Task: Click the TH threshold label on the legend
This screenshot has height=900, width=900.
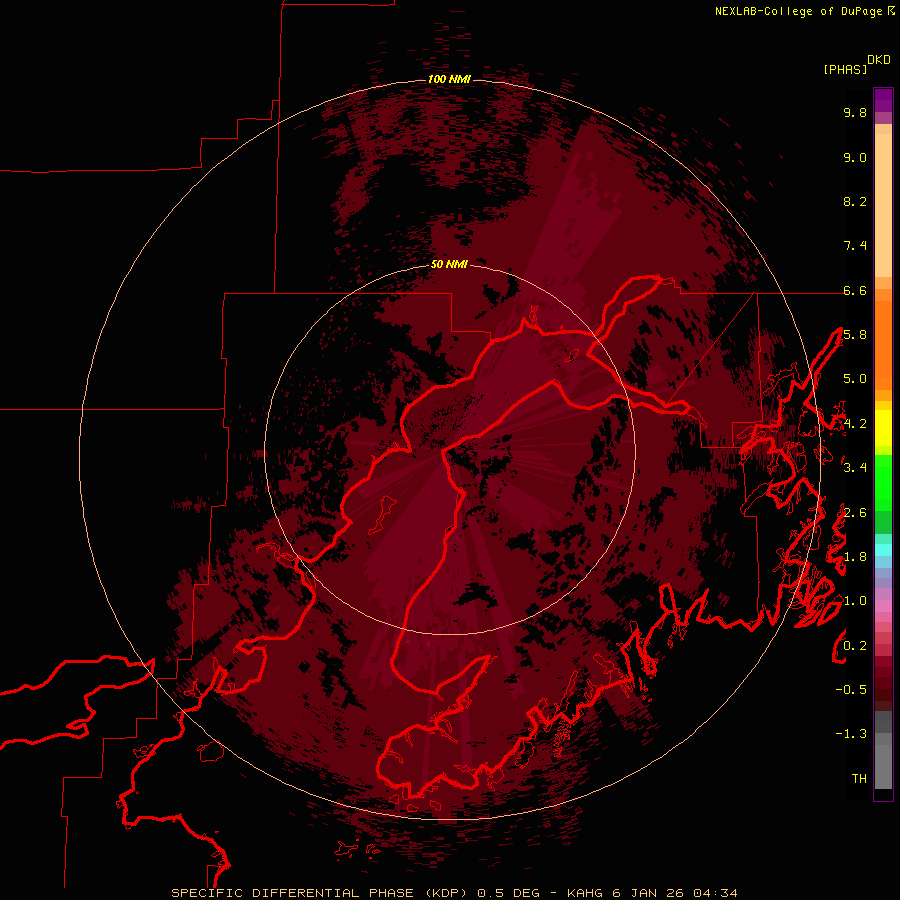Action: tap(859, 779)
